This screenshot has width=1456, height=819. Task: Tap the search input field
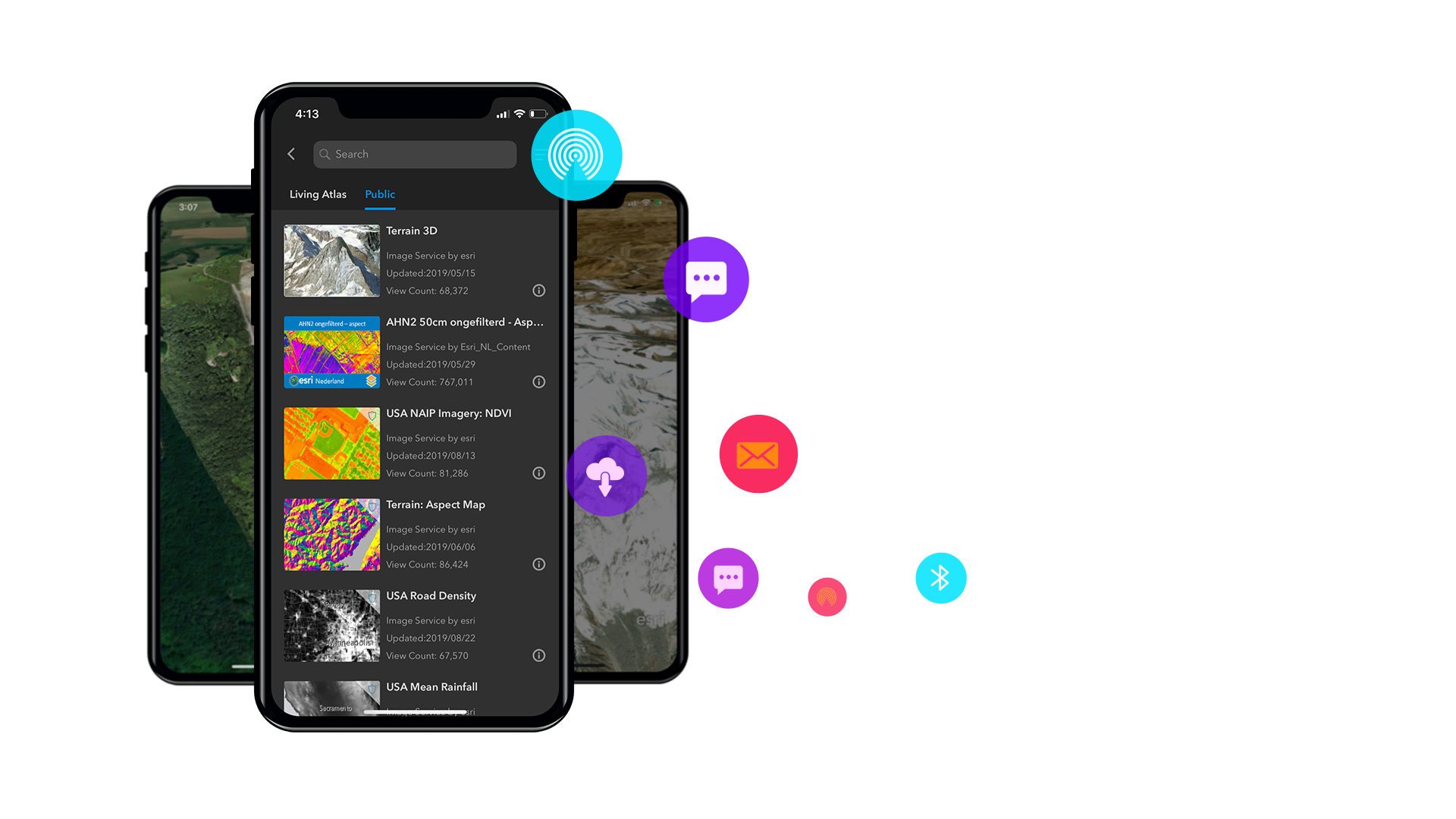pyautogui.click(x=414, y=153)
